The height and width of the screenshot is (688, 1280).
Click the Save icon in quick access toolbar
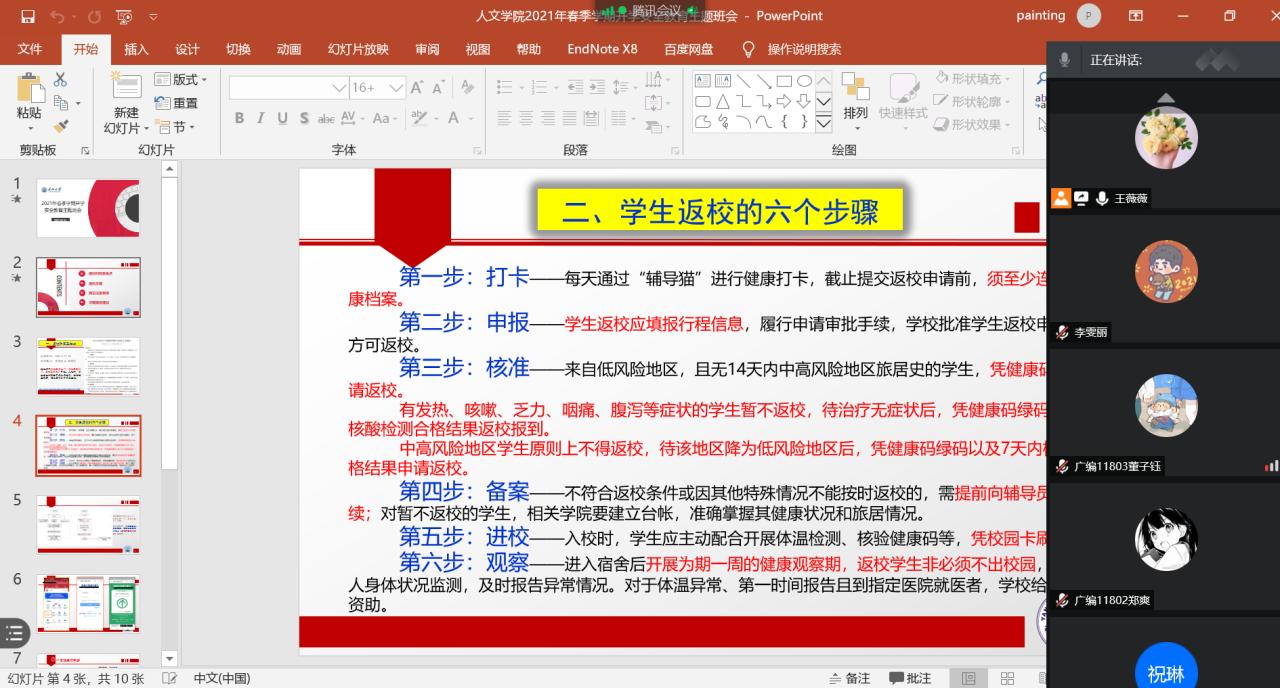pos(27,16)
